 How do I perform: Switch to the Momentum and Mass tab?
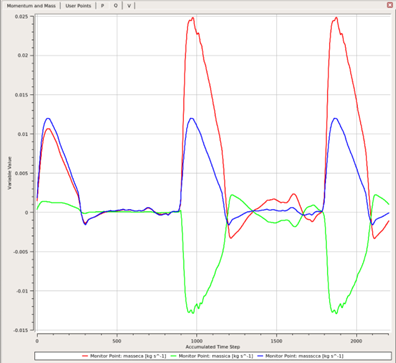[x=31, y=6]
